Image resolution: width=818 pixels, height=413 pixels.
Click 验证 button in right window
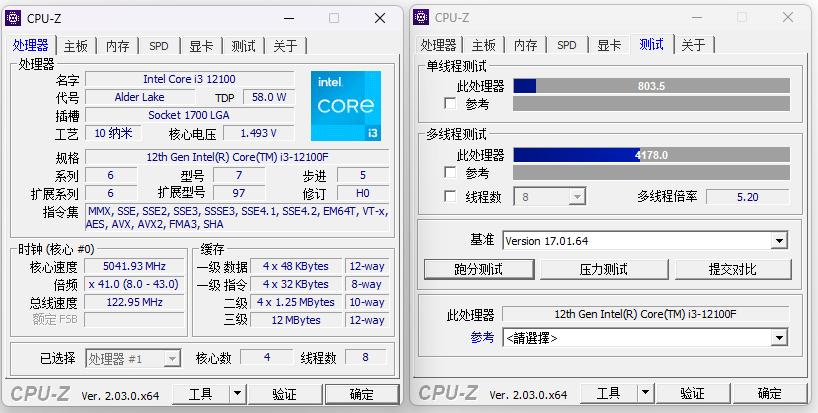(x=693, y=393)
